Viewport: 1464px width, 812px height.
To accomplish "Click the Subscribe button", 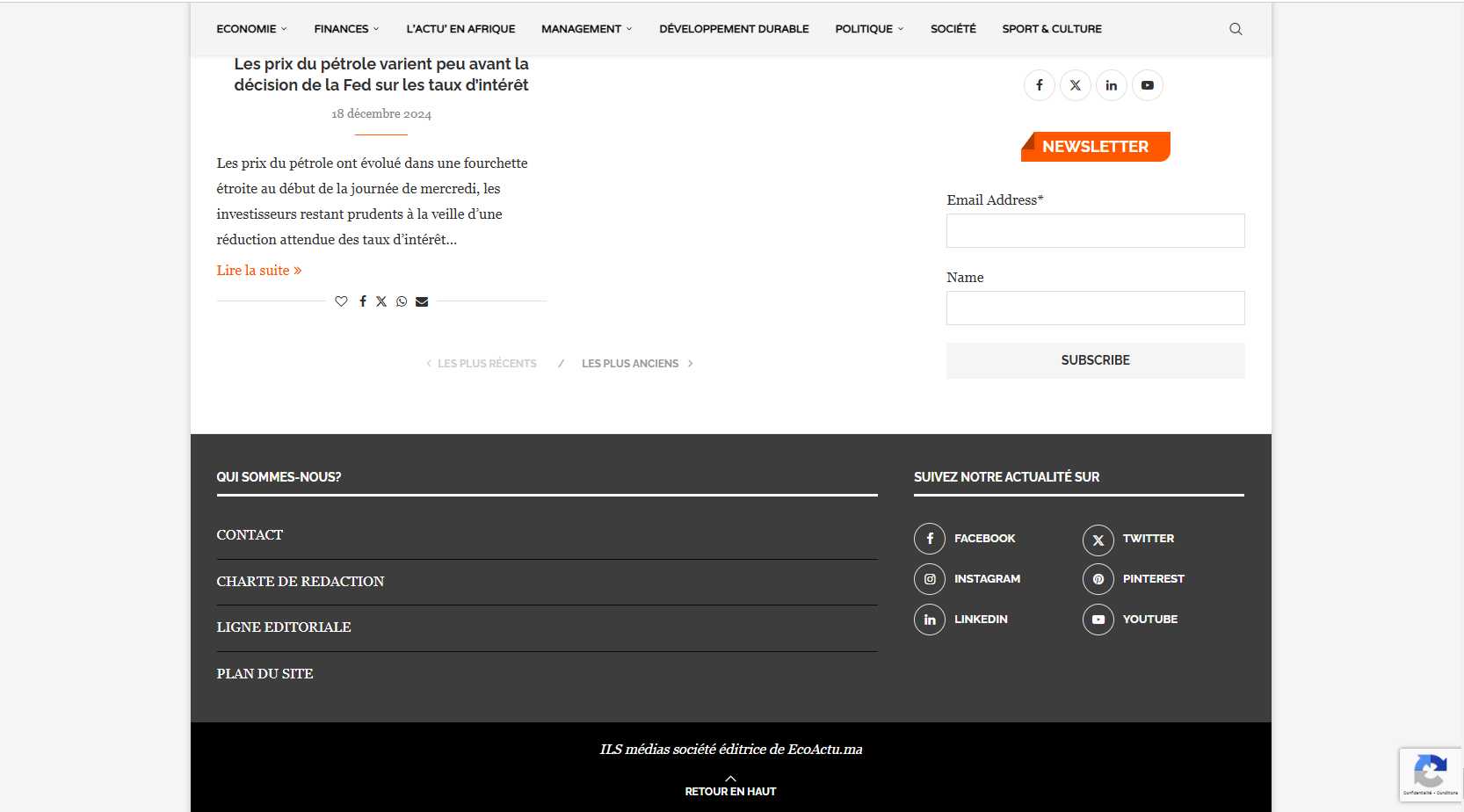I will coord(1095,360).
